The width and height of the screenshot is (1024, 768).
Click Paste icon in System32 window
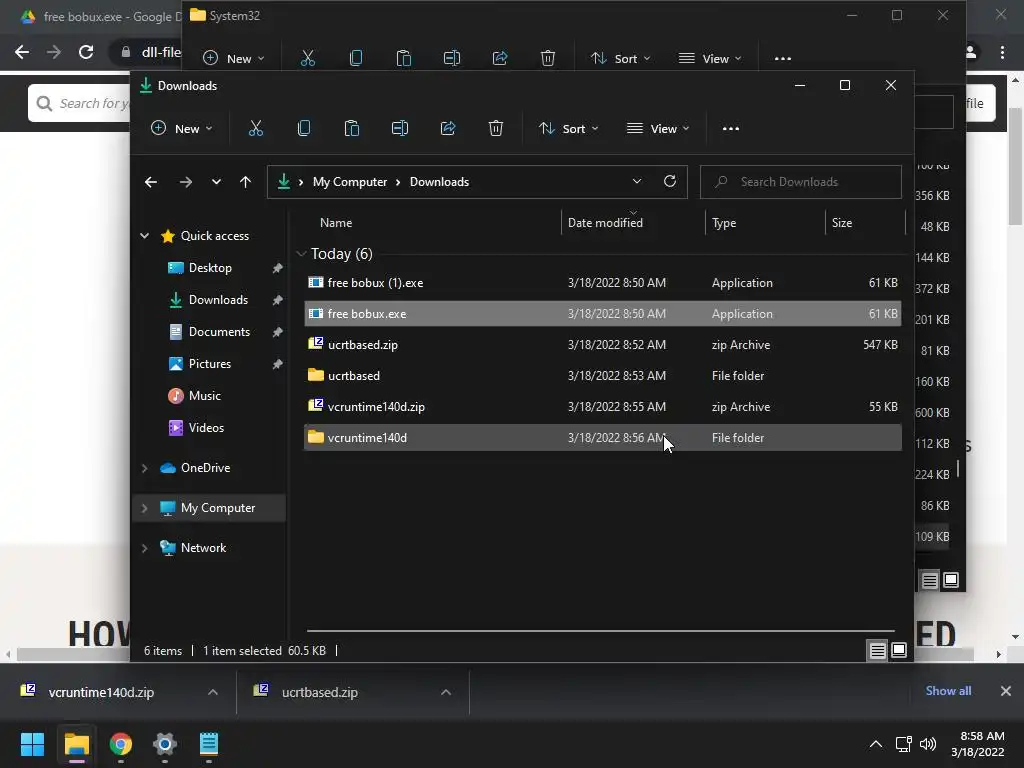pos(404,58)
